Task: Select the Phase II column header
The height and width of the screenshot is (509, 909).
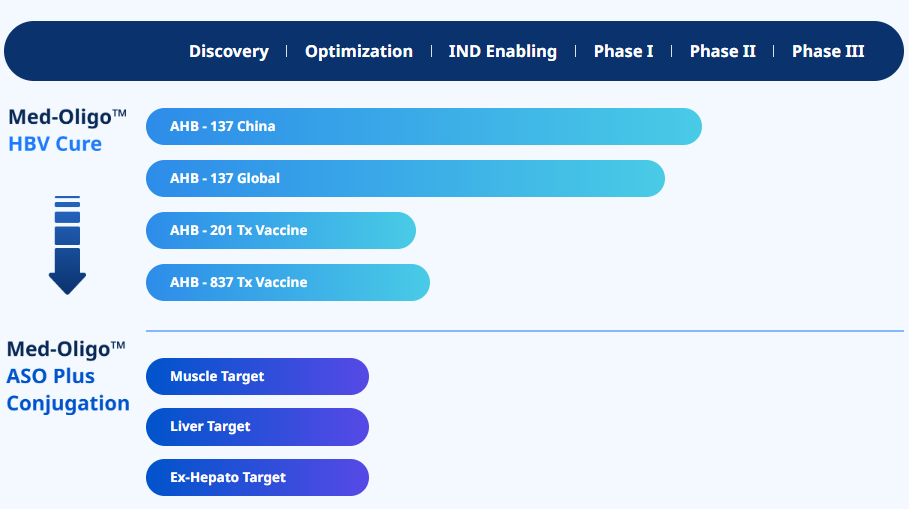Action: click(x=722, y=51)
